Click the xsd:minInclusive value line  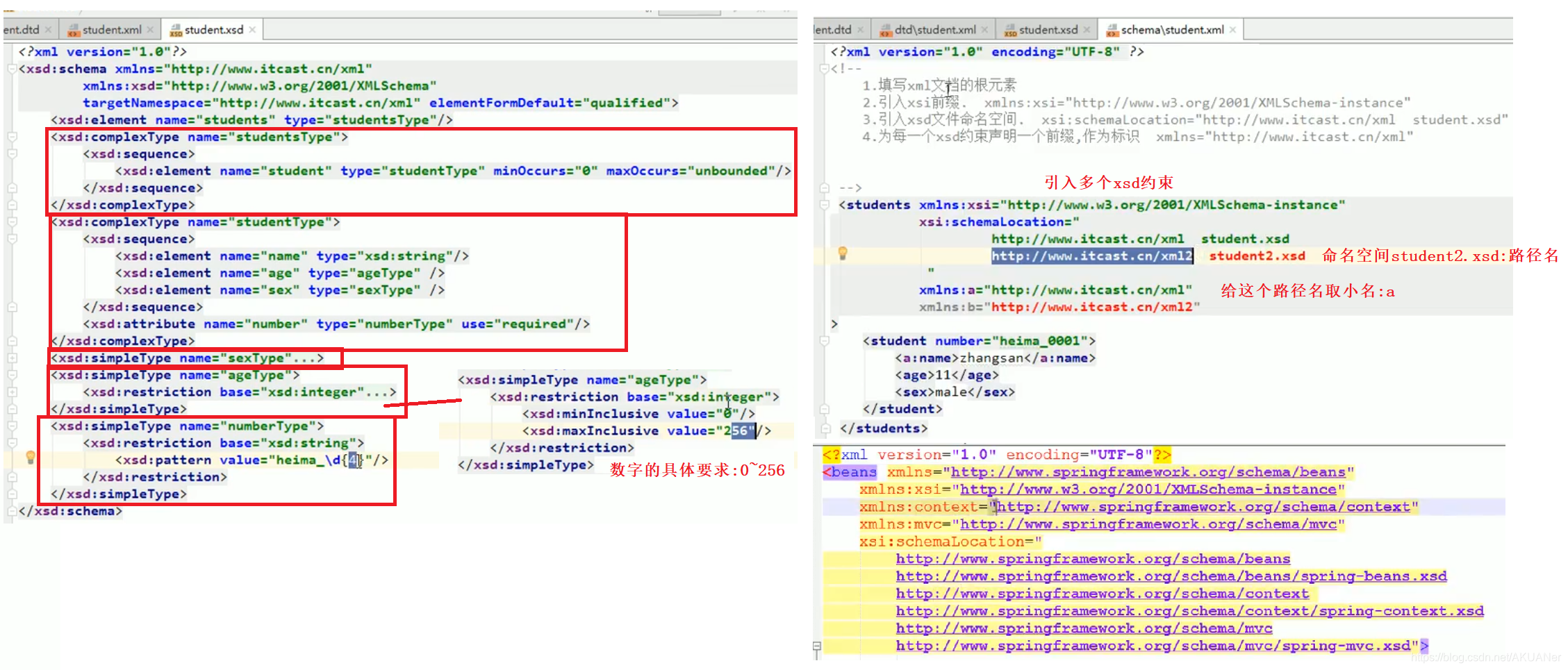638,414
